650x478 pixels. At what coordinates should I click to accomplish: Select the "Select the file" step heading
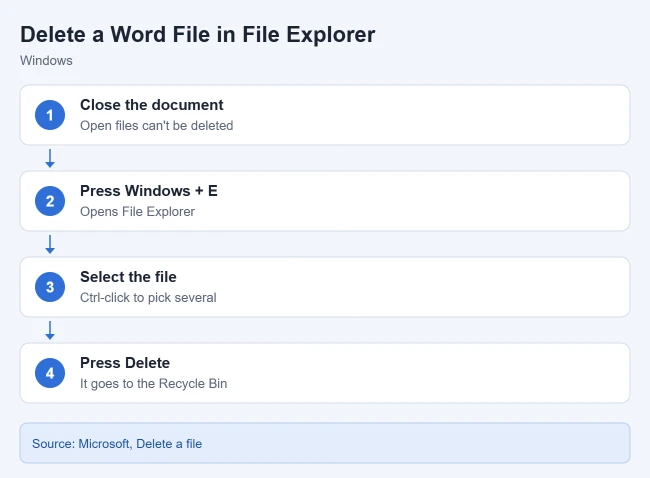click(x=129, y=277)
